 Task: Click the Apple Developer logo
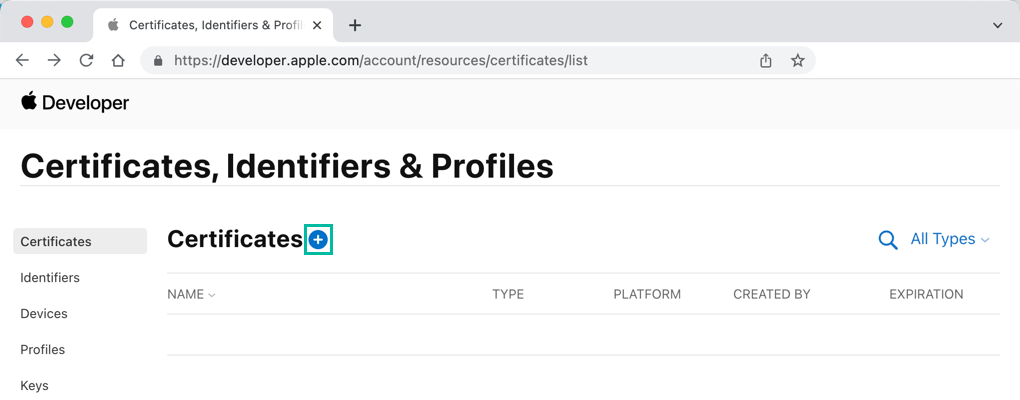pyautogui.click(x=75, y=102)
